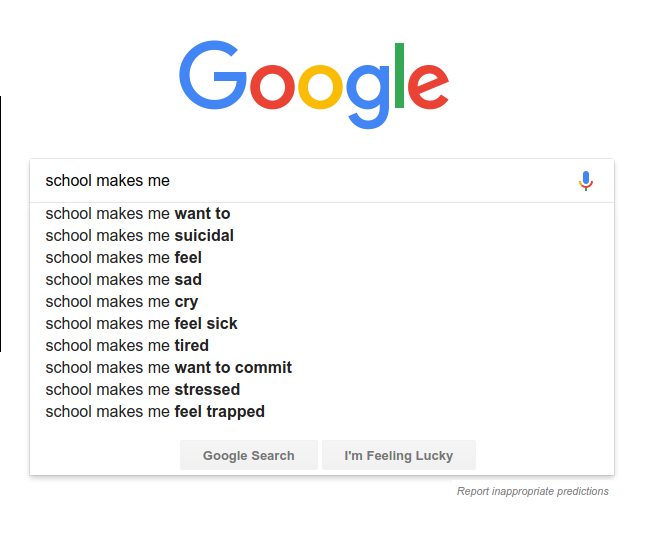652x542 pixels.
Task: Select the "school makes me want to" suggestion
Action: pos(138,213)
